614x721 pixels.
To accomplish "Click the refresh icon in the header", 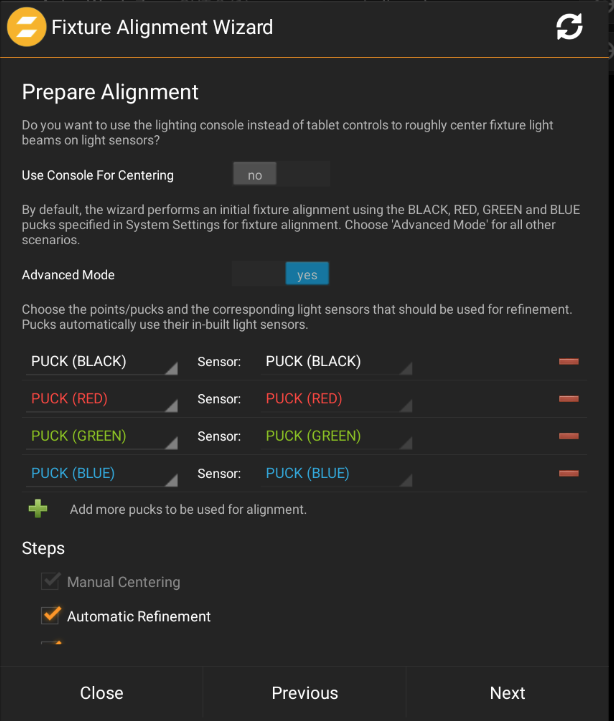I will (569, 27).
